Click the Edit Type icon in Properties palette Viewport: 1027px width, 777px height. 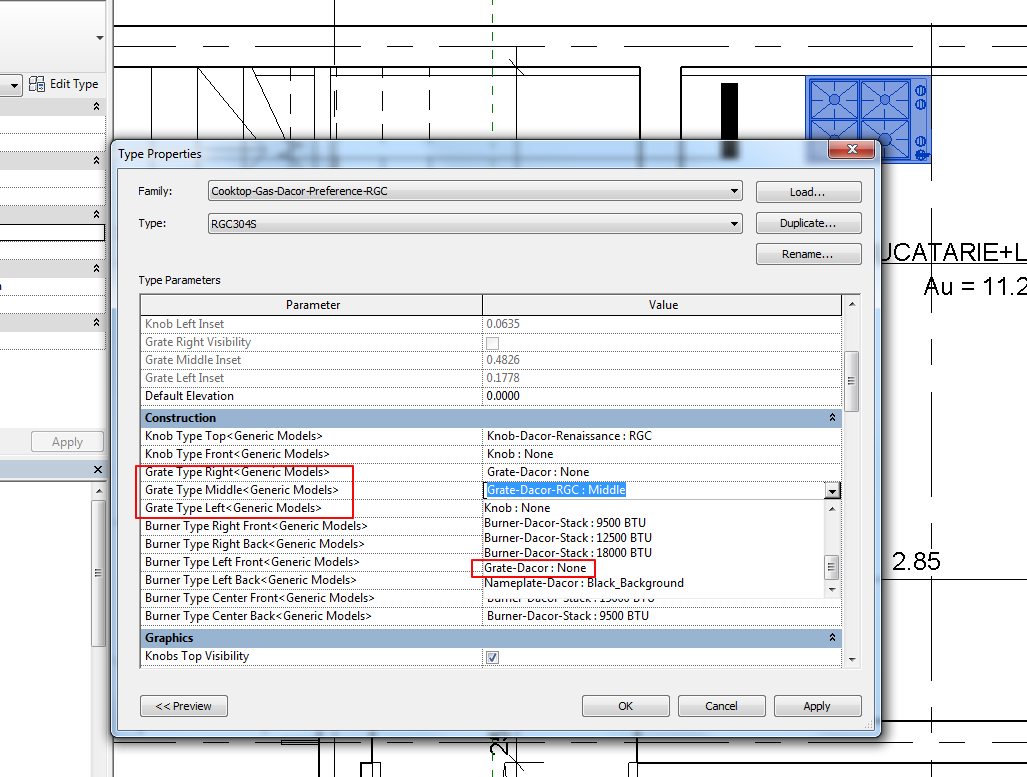(37, 84)
